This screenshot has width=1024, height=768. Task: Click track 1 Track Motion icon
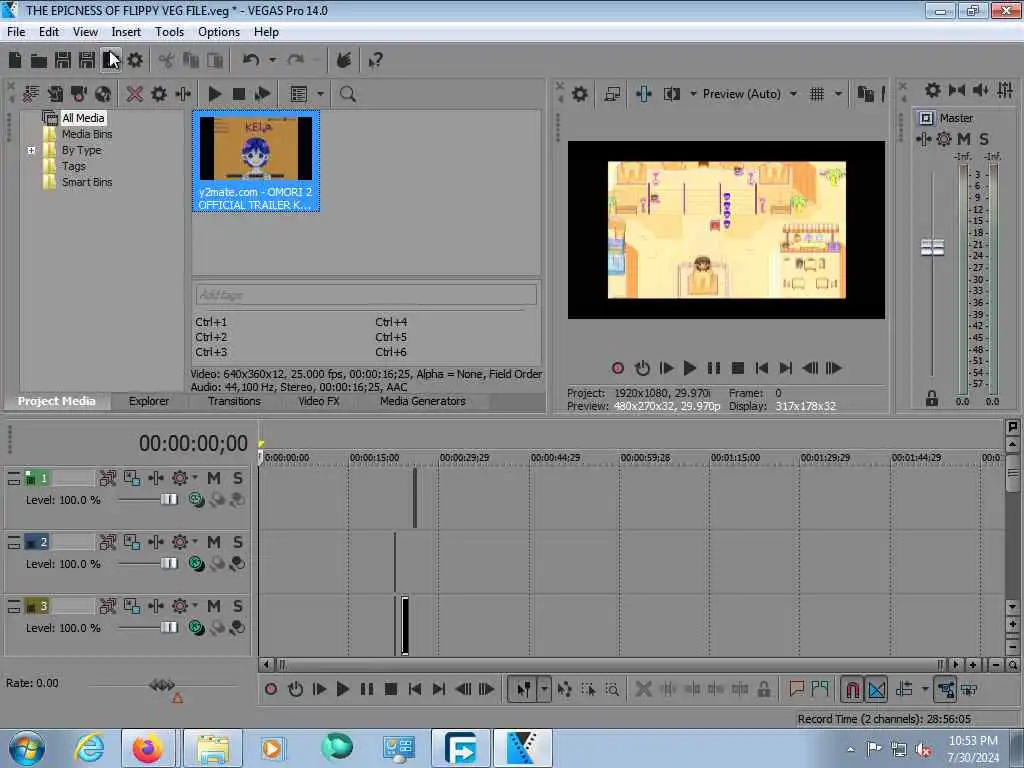click(132, 478)
